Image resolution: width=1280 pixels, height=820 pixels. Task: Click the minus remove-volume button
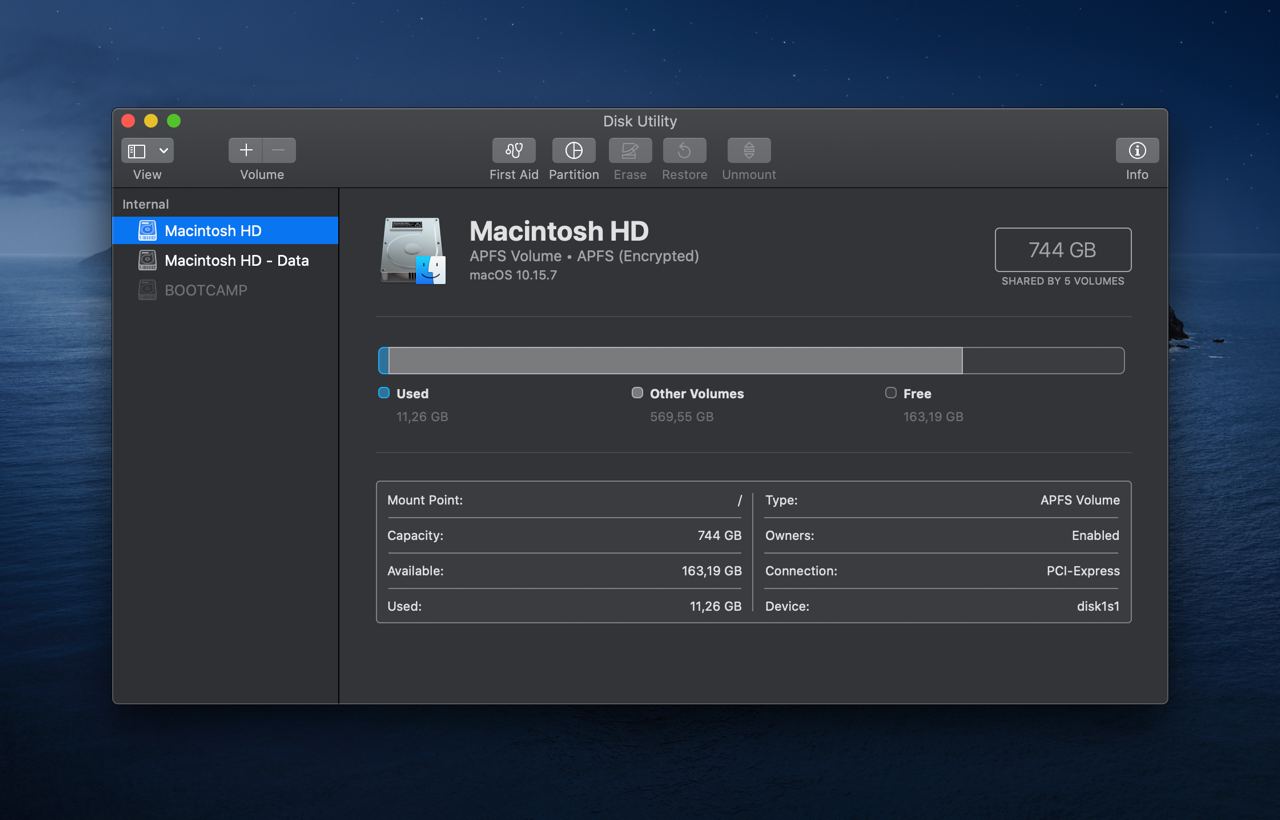pos(279,150)
